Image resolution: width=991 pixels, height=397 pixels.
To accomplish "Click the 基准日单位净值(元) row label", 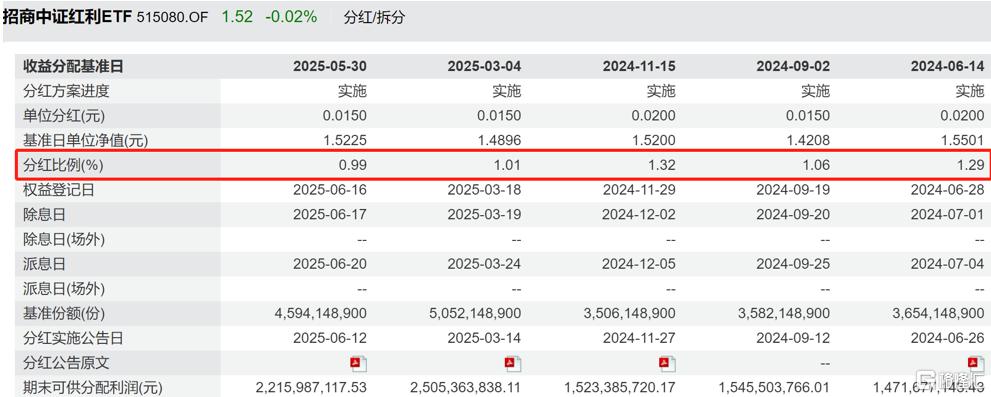I will click(85, 140).
